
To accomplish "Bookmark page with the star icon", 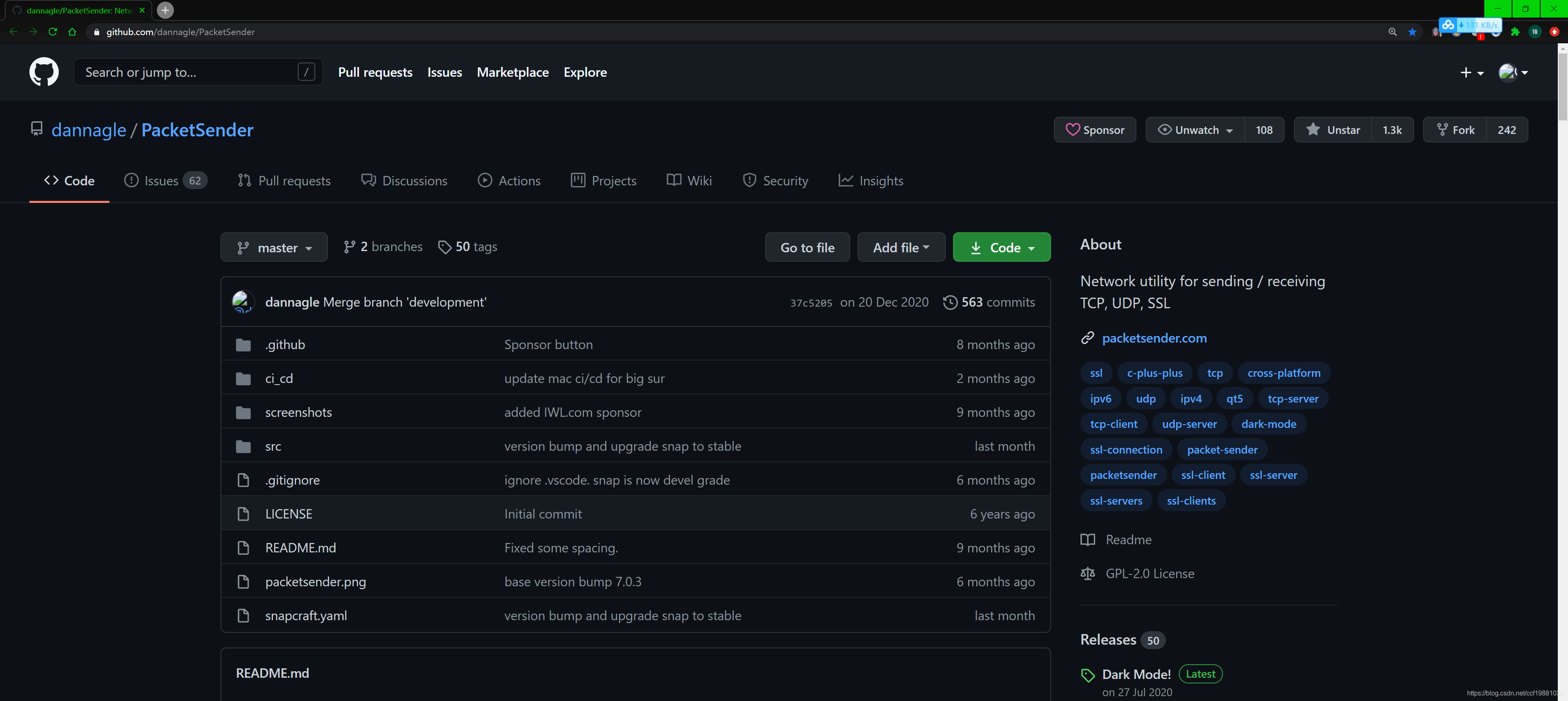I will [1412, 32].
